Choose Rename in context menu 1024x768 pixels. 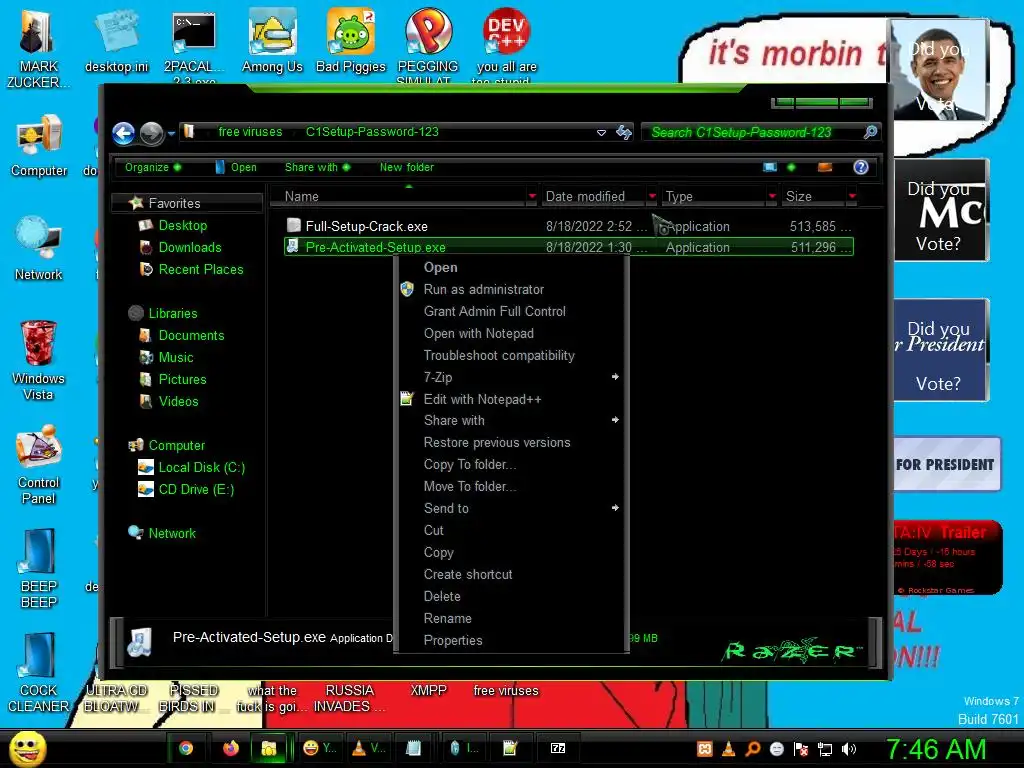pos(447,618)
